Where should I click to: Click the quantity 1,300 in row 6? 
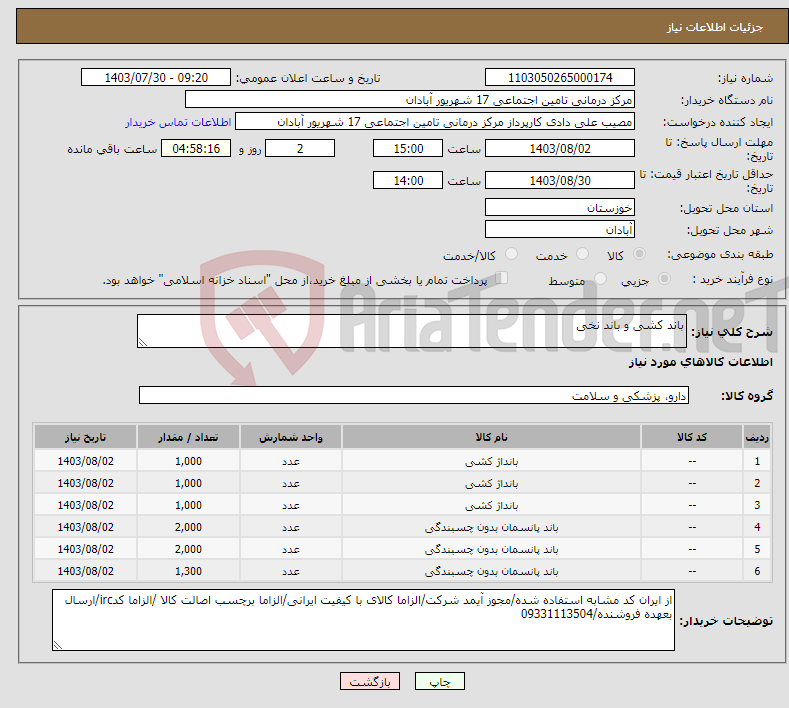click(x=188, y=571)
